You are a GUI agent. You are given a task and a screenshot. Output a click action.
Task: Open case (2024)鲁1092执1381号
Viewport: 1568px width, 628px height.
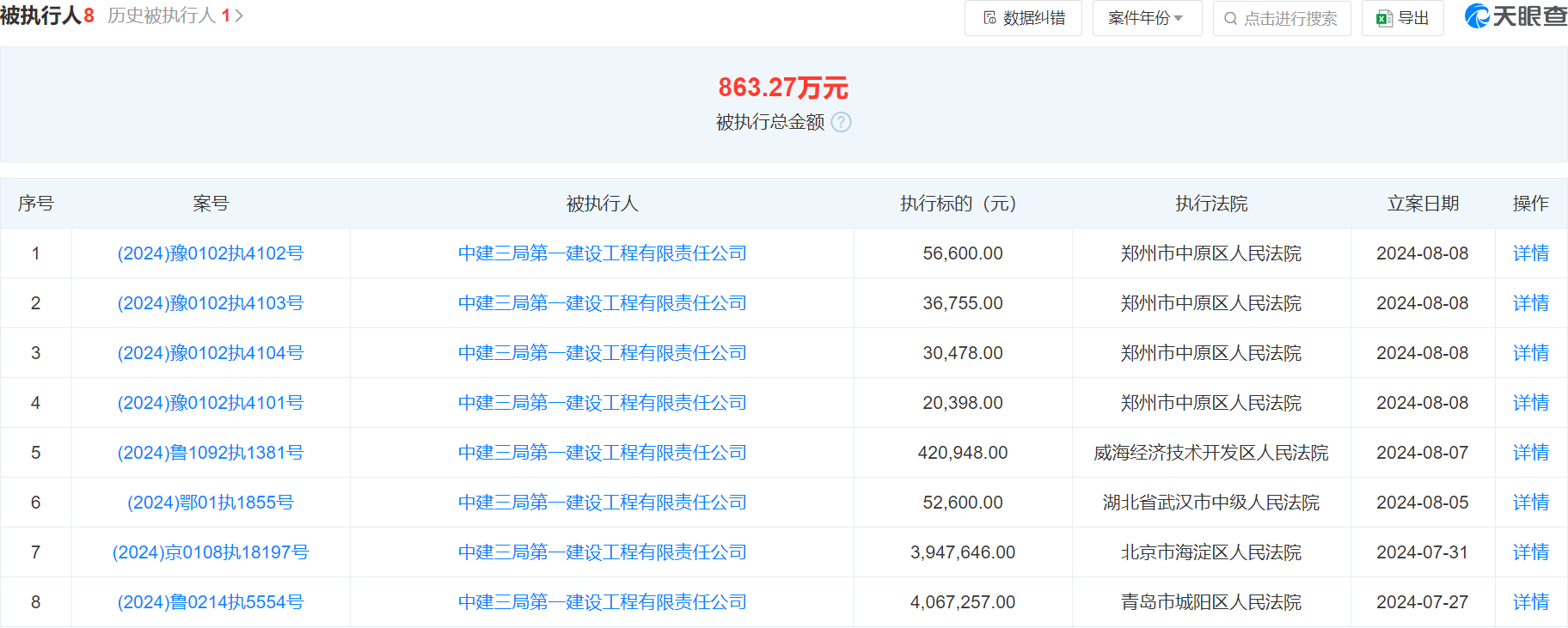click(211, 453)
